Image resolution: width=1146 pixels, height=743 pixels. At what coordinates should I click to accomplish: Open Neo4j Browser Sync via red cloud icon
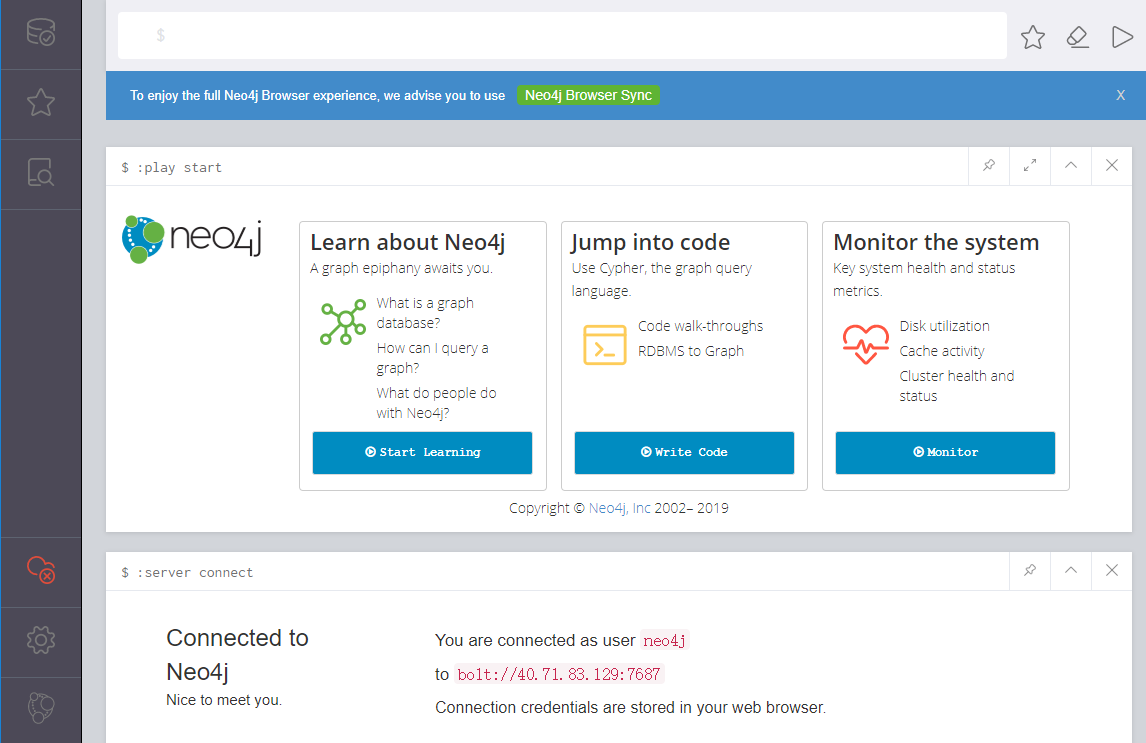coord(40,570)
